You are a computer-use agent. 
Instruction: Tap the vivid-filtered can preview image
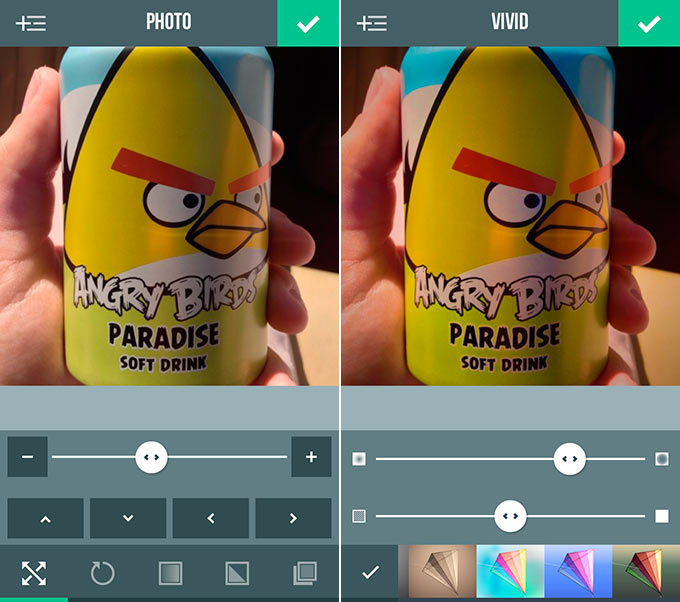(511, 216)
